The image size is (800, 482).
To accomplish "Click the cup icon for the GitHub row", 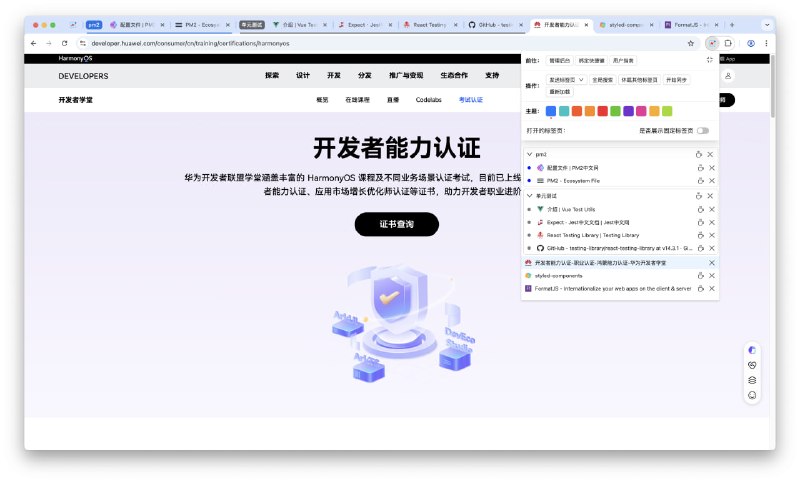I will click(x=701, y=248).
